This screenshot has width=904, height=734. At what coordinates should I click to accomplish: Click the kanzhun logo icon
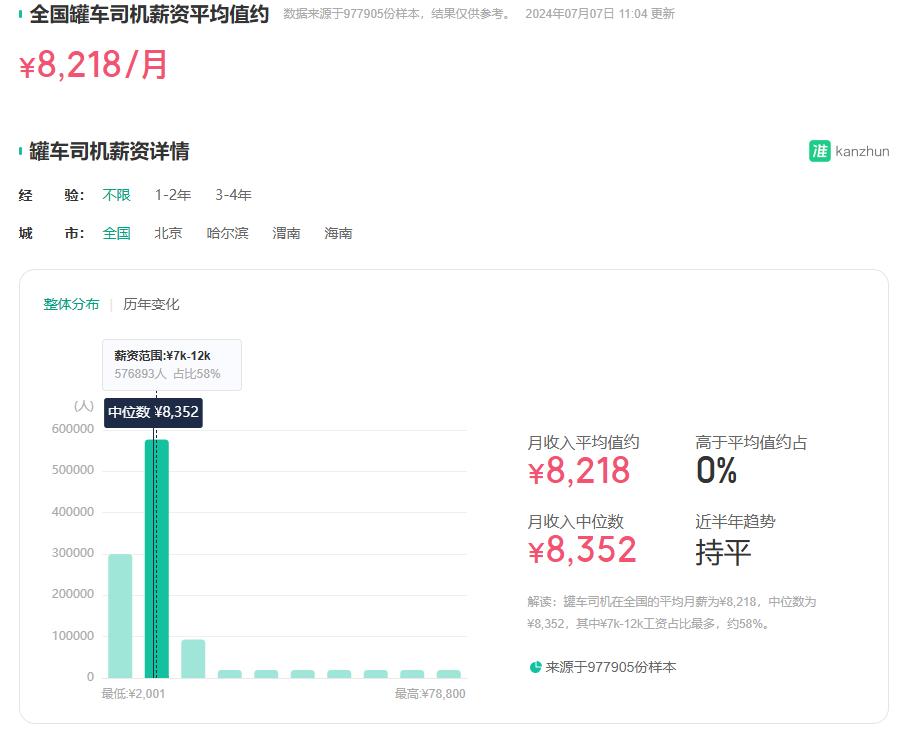(819, 151)
